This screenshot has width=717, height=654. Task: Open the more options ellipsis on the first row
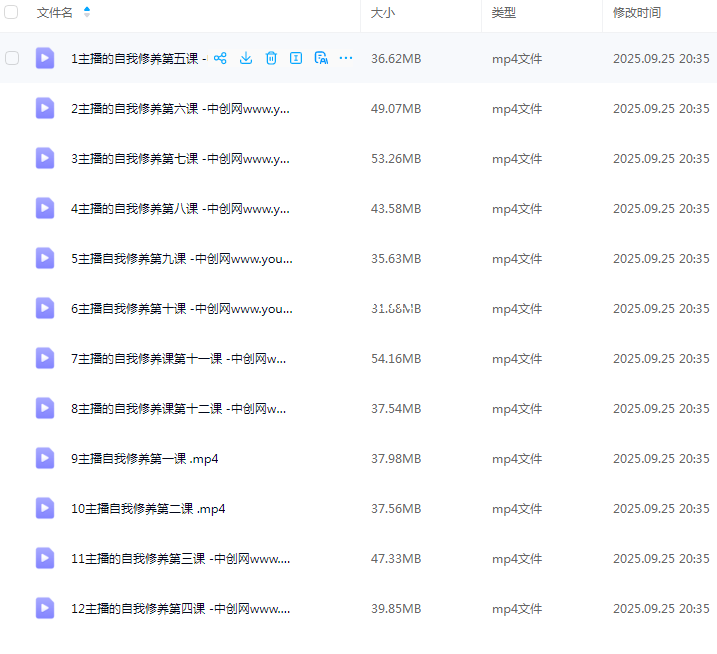coord(346,58)
